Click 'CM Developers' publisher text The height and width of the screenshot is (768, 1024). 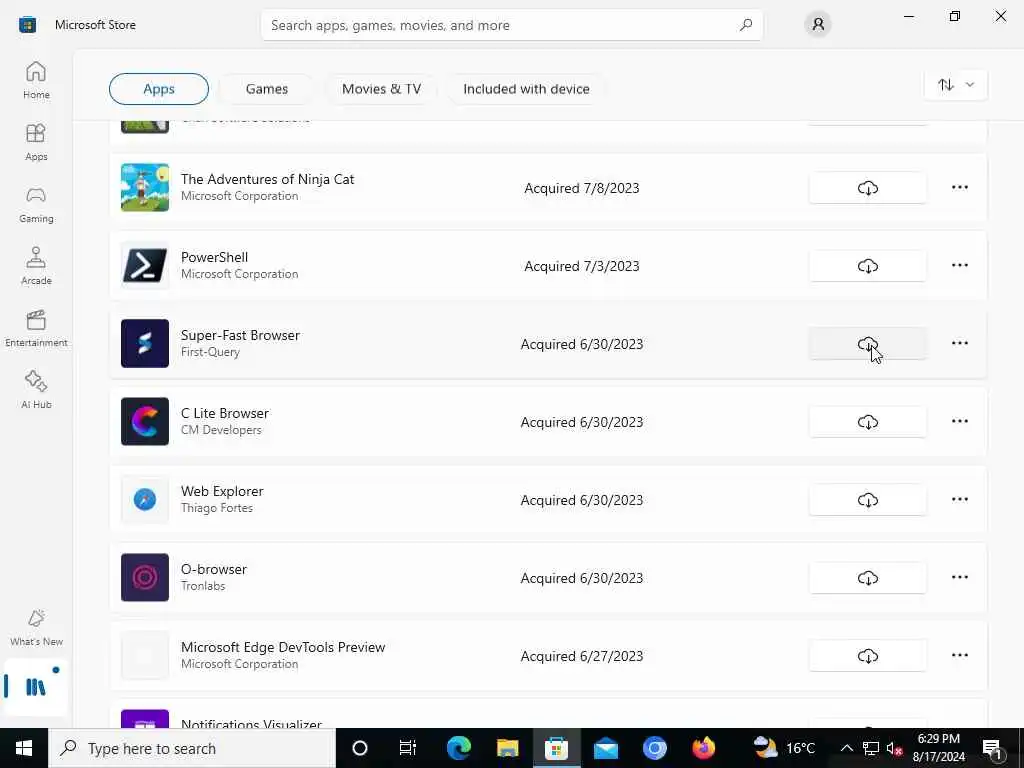221,430
